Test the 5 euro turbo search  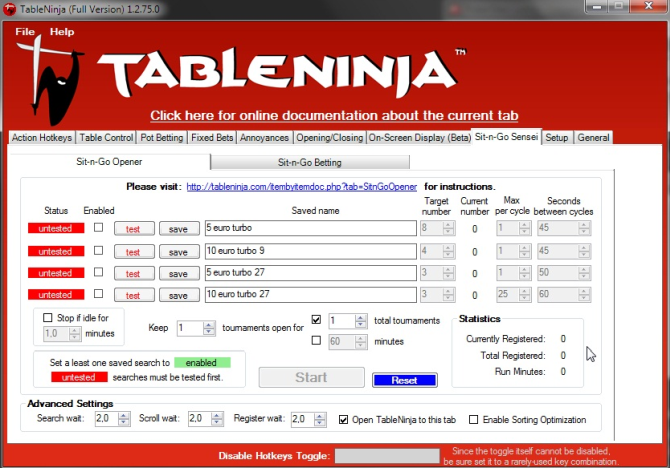click(x=134, y=229)
